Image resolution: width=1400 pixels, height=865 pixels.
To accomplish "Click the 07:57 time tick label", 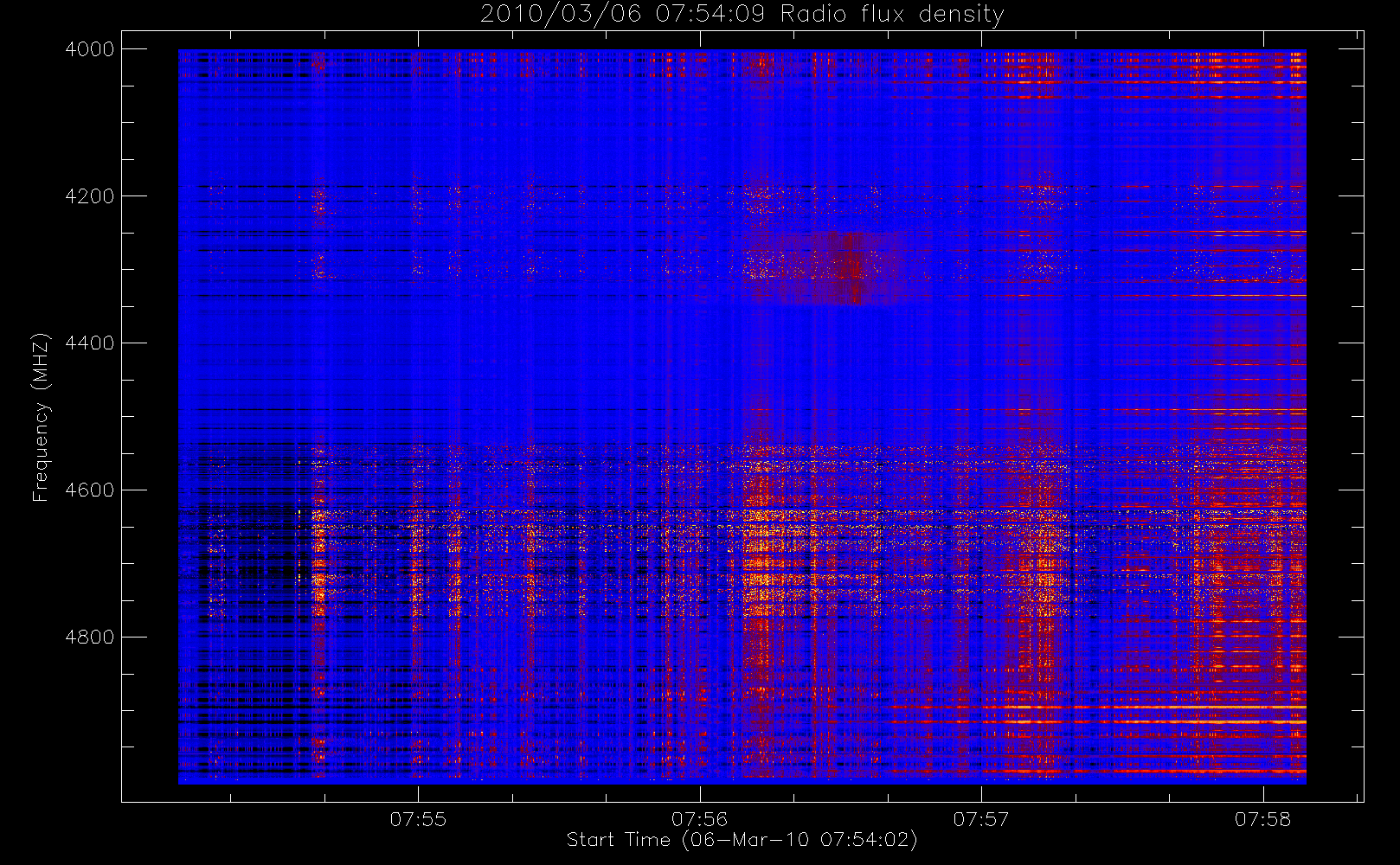I will click(981, 819).
